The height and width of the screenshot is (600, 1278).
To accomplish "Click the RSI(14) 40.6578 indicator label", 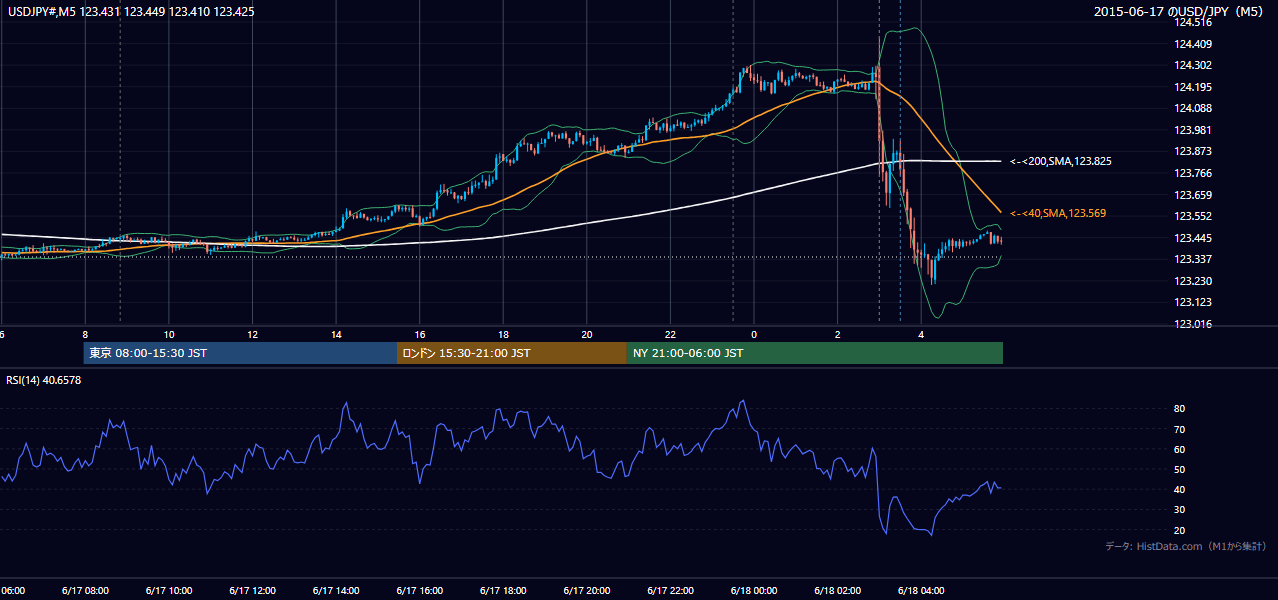I will tap(44, 380).
